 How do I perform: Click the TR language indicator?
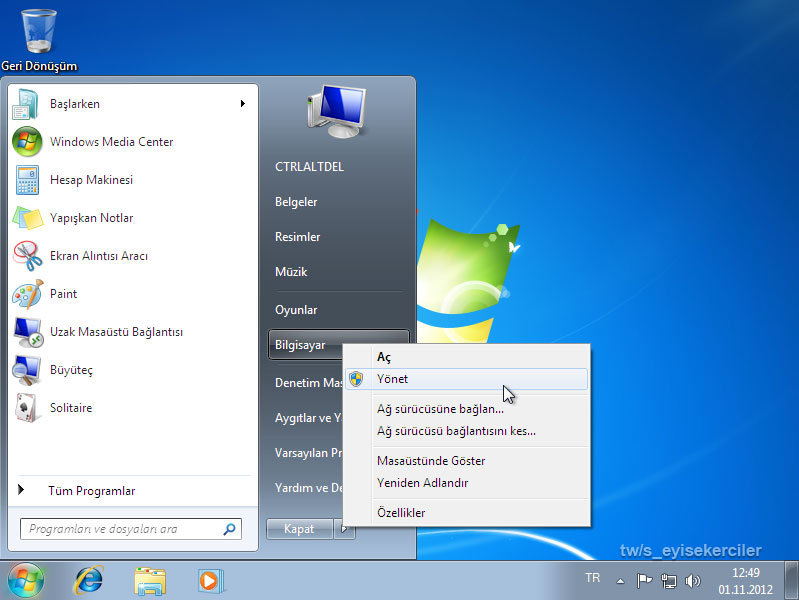point(592,578)
